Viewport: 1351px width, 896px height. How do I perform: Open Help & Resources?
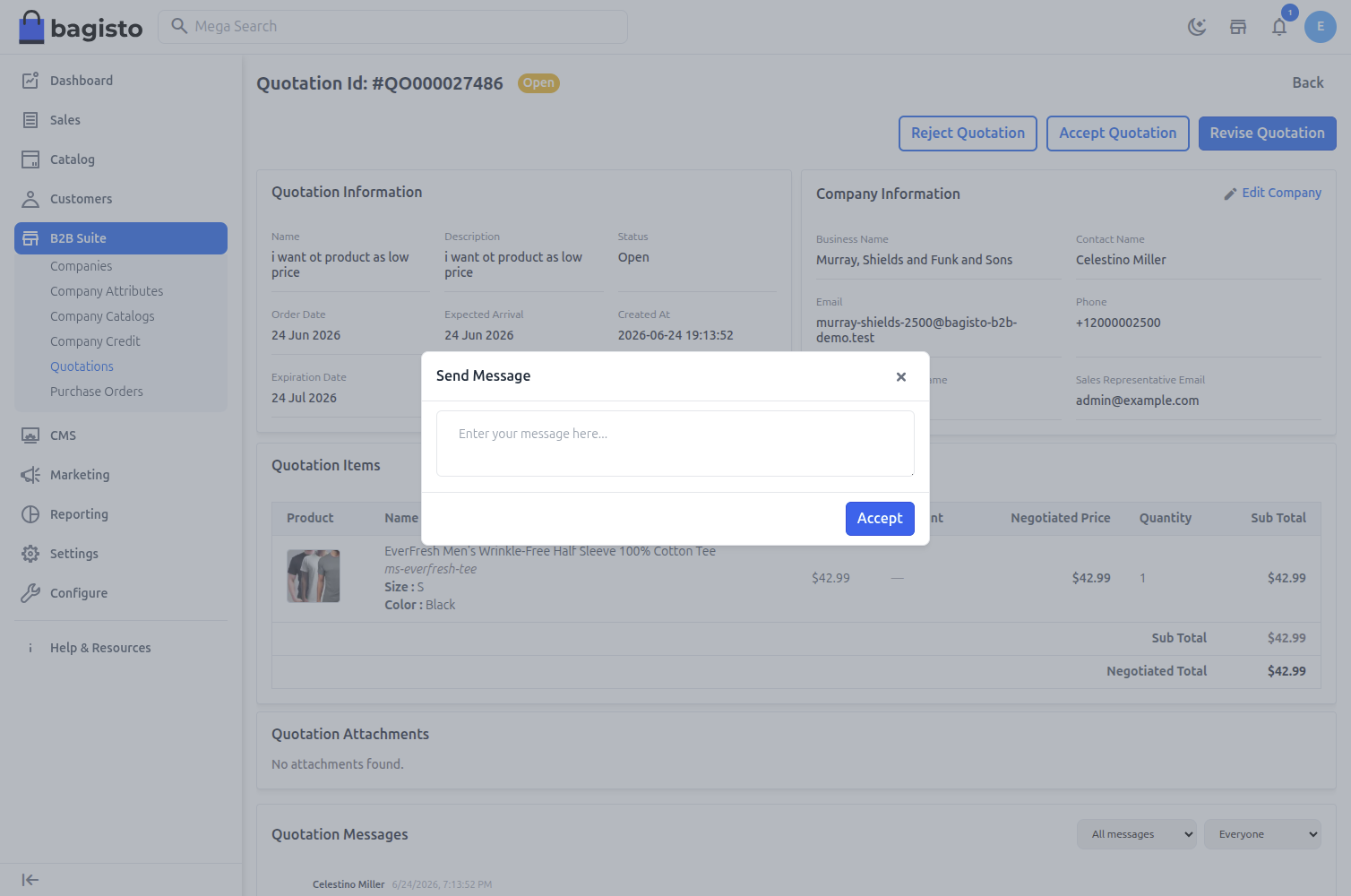(x=121, y=648)
